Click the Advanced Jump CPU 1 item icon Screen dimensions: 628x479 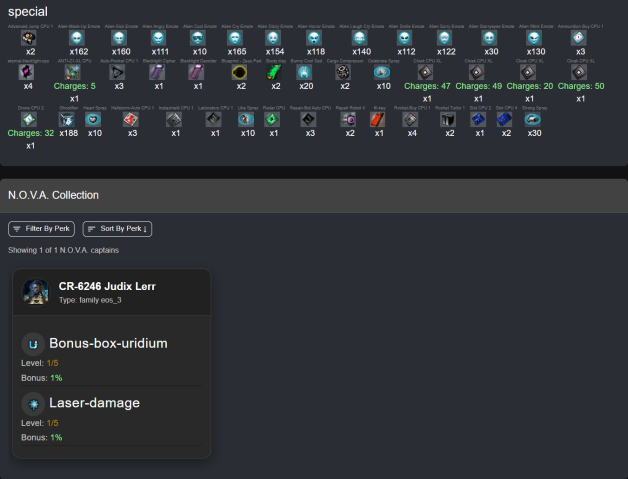coord(30,37)
